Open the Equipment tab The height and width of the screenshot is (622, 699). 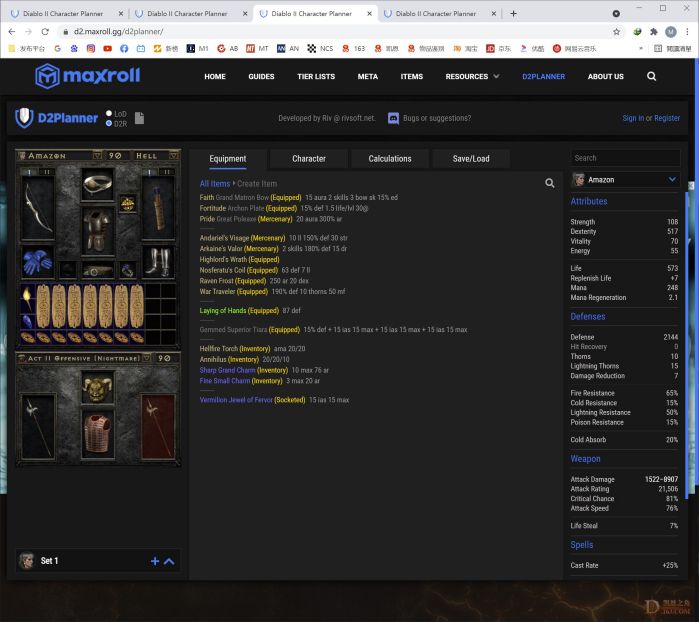(x=228, y=159)
